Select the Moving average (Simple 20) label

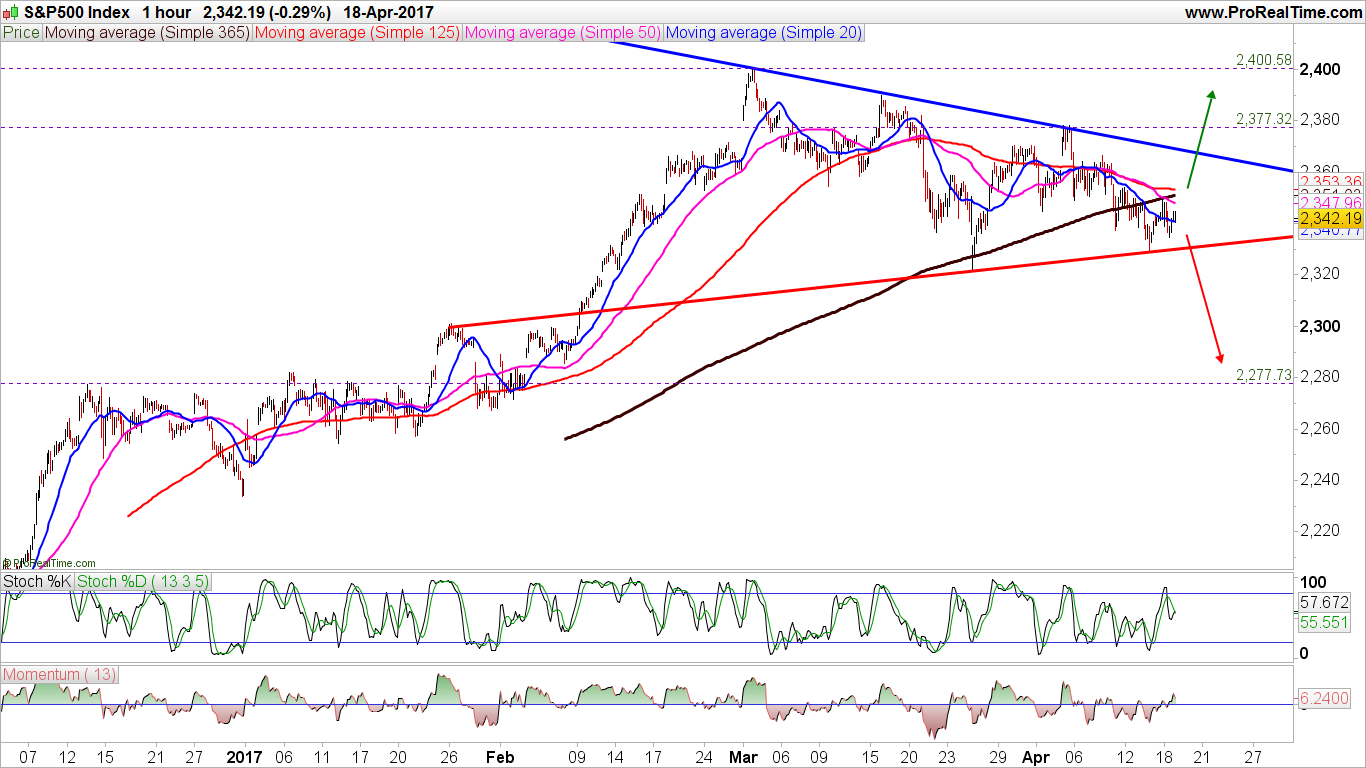pyautogui.click(x=763, y=33)
